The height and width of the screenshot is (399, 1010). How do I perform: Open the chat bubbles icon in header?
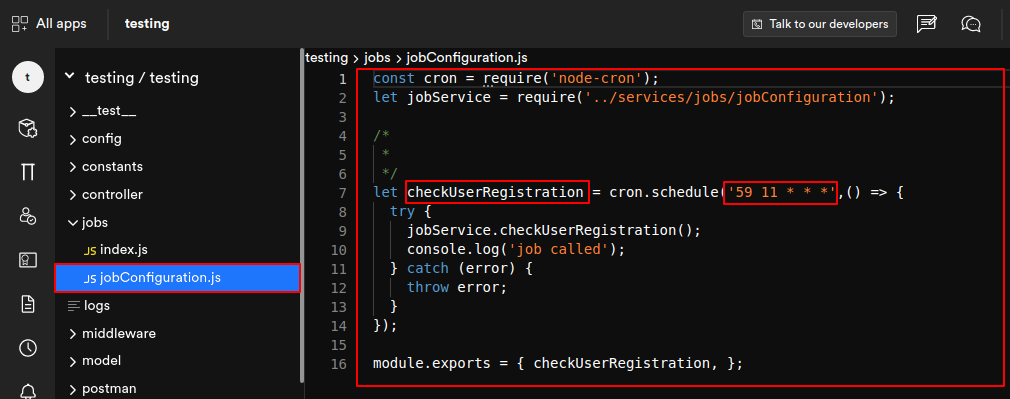pos(971,24)
